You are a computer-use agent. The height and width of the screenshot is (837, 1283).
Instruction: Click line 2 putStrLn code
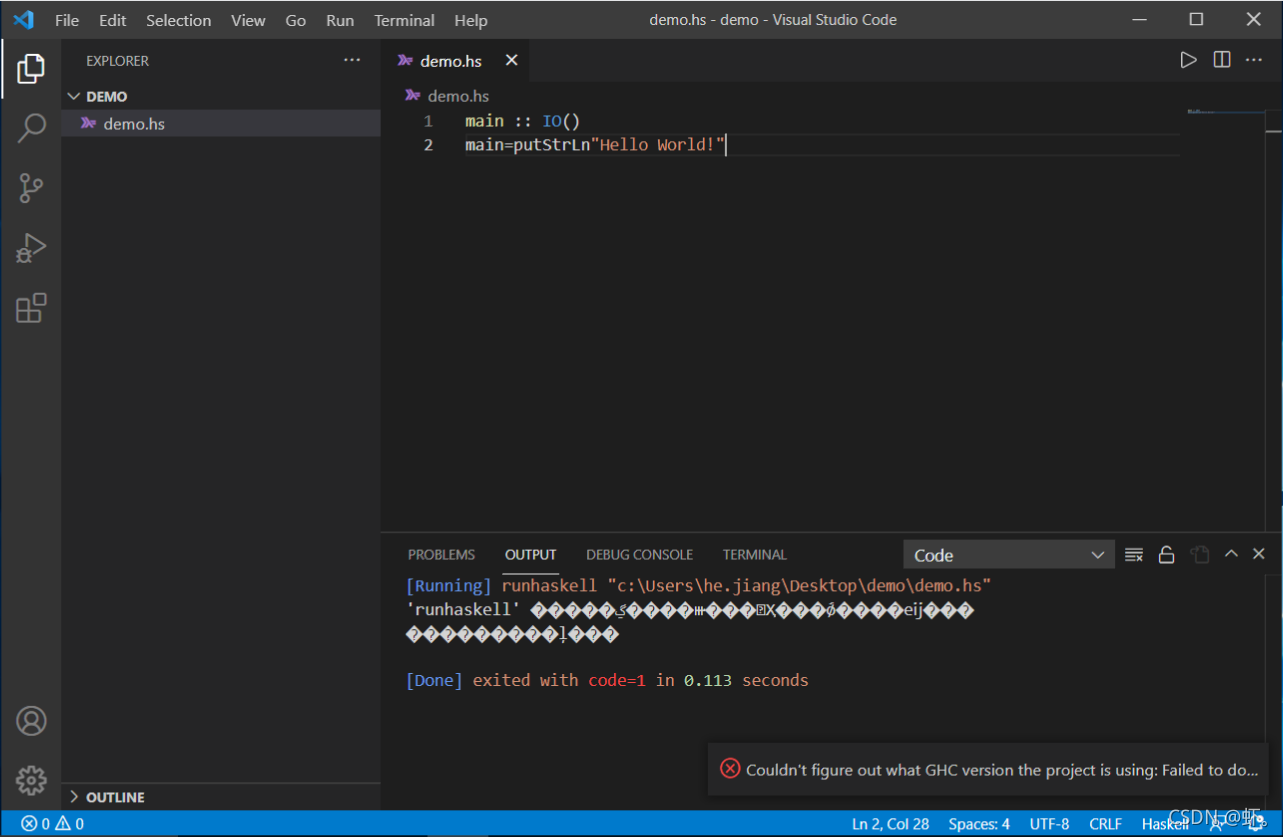tap(595, 145)
